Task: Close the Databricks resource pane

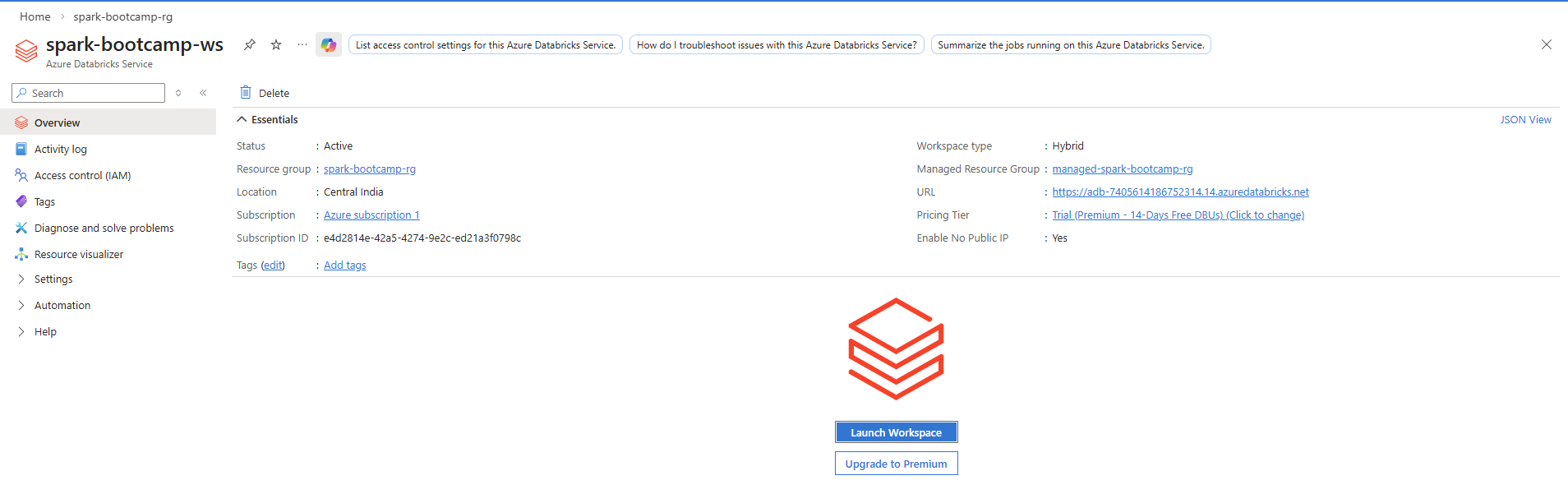Action: pyautogui.click(x=1547, y=44)
